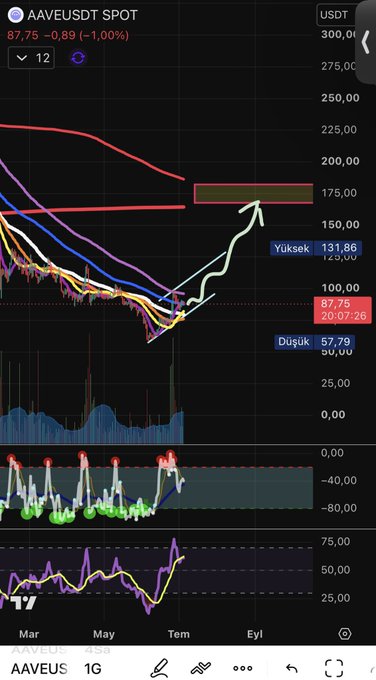Open the indicators menu icon
Image resolution: width=376 pixels, height=680 pixels.
click(200, 668)
